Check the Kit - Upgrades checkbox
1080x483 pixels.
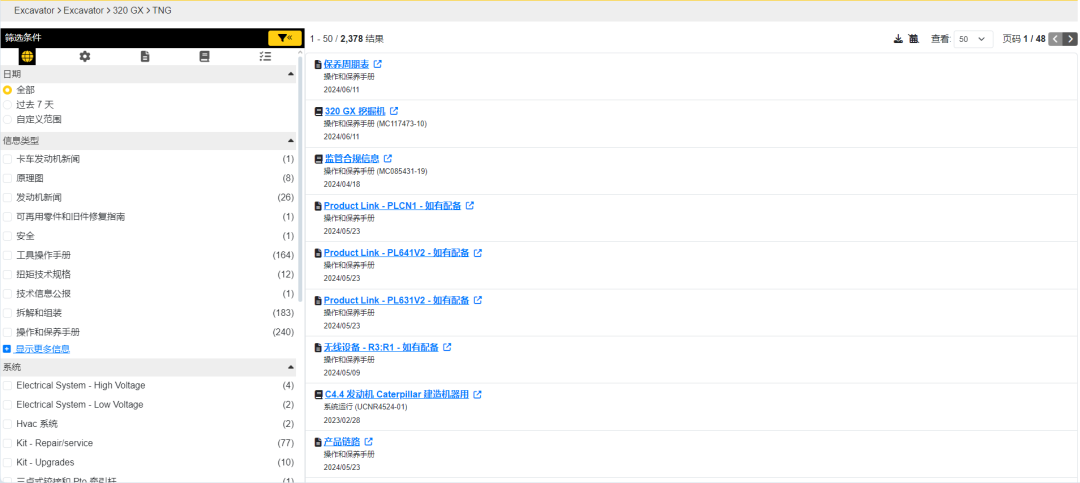[8, 462]
